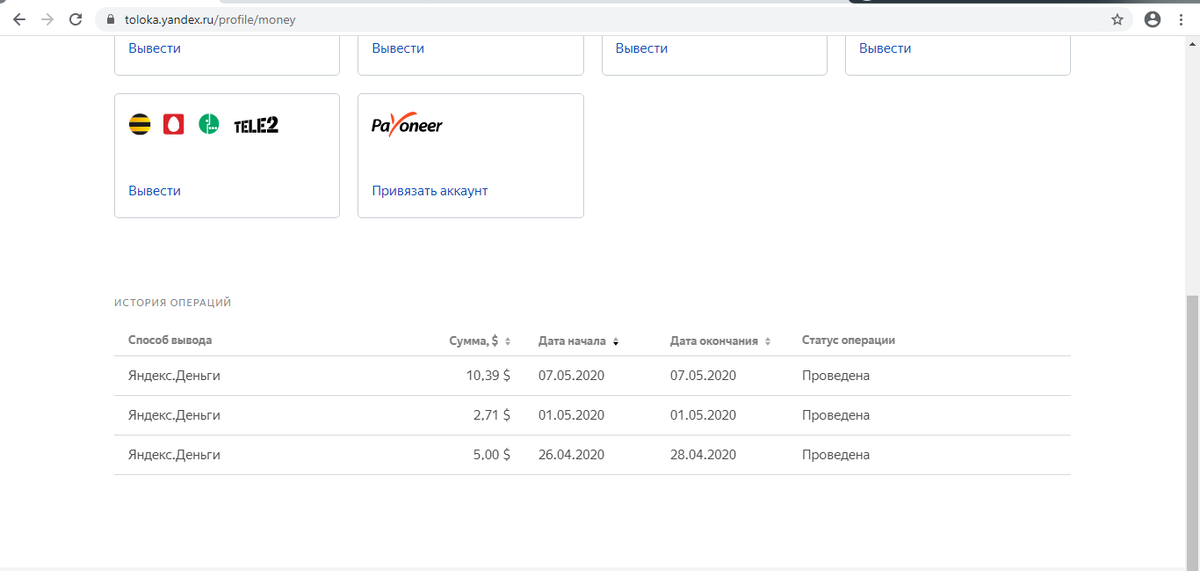Select Яндекс.Деньги in the 5,00 $ row
This screenshot has height=571, width=1200.
pyautogui.click(x=174, y=454)
